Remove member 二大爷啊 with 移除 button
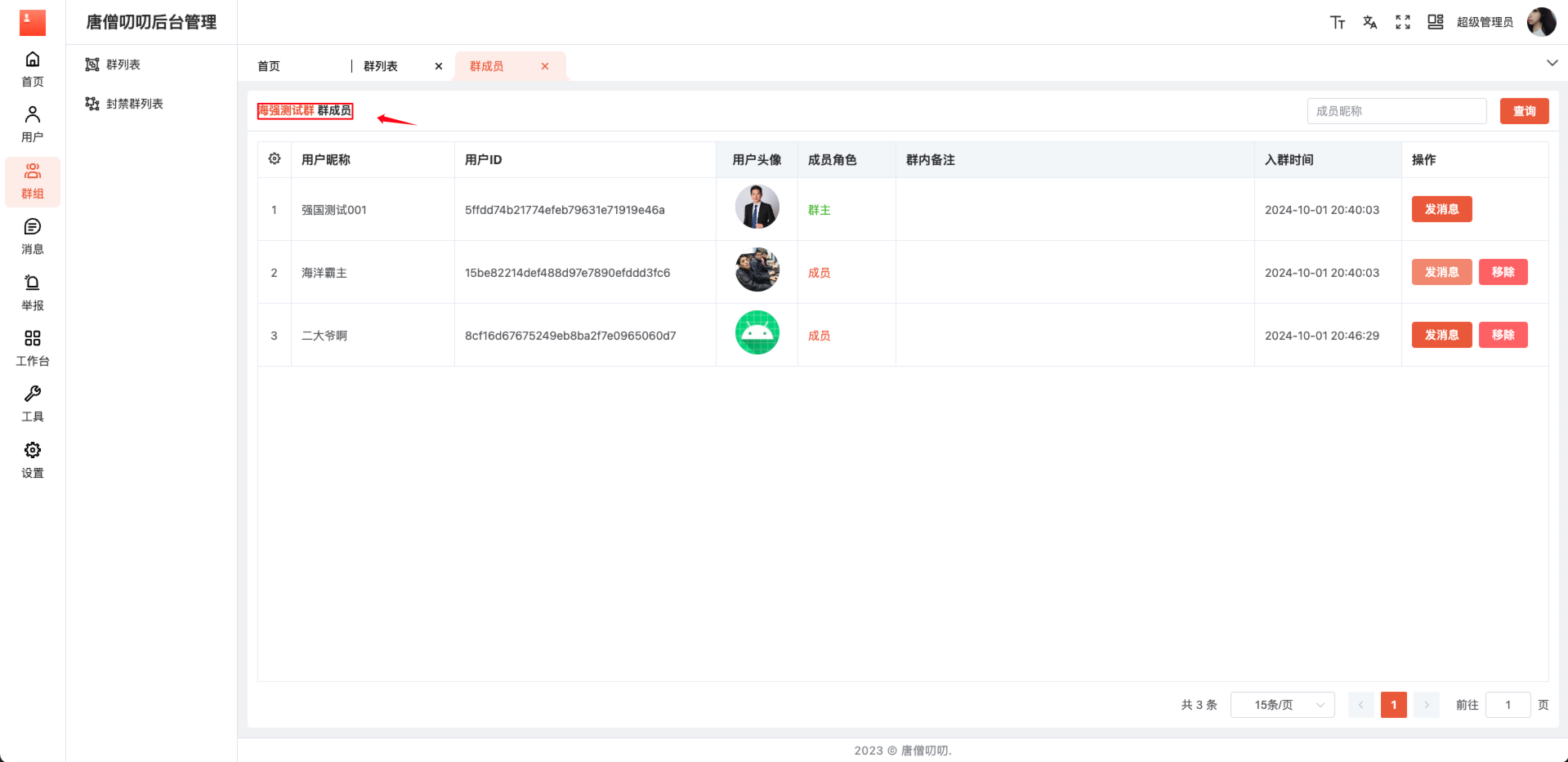 point(1503,335)
